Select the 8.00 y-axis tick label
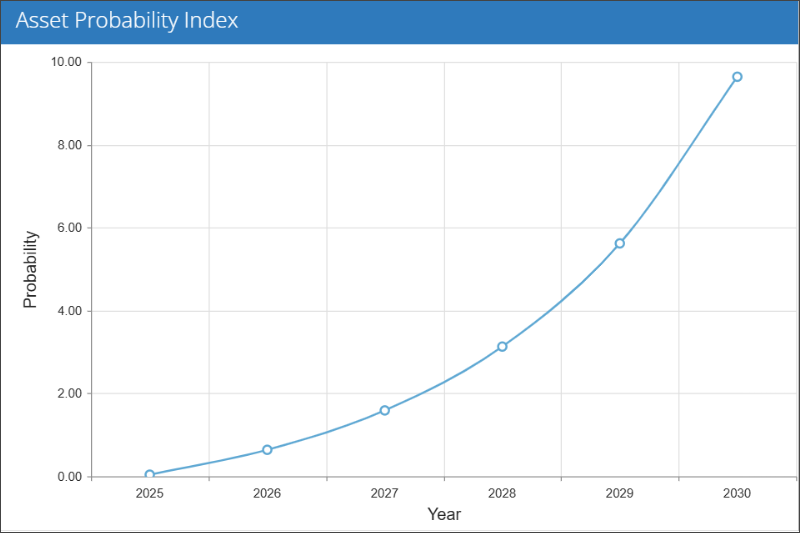This screenshot has width=800, height=533. pos(68,145)
